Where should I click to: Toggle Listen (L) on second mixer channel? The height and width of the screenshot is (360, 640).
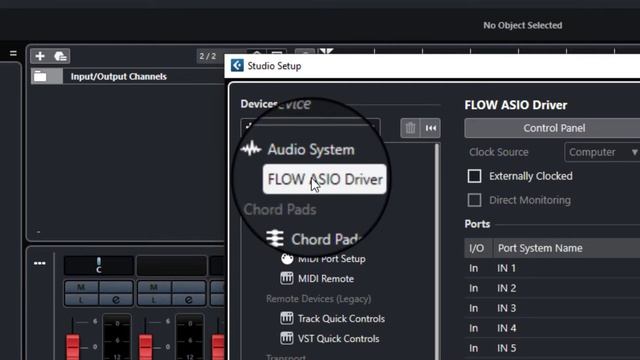pos(154,300)
